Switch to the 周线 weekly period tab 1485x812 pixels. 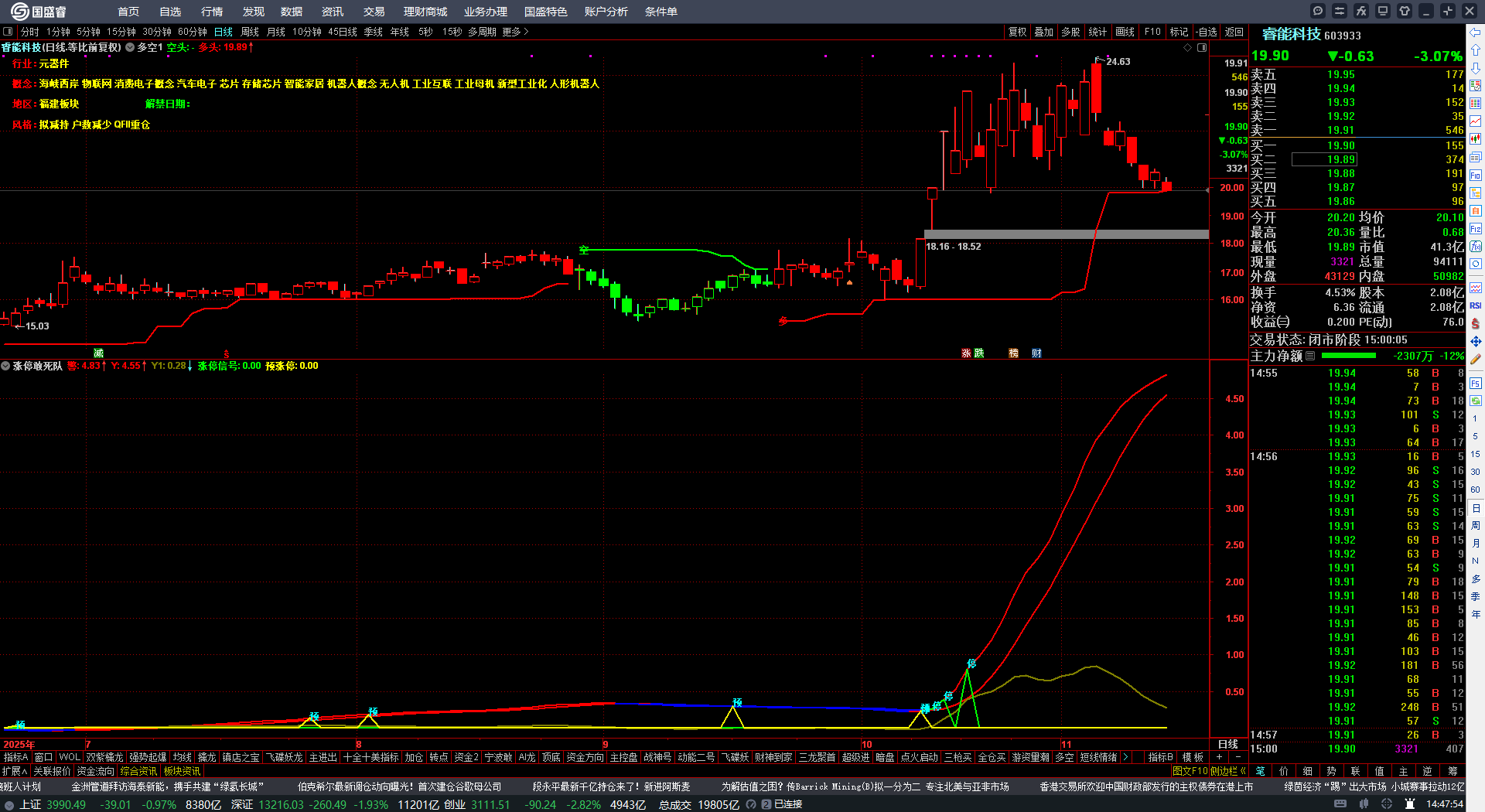tap(250, 32)
